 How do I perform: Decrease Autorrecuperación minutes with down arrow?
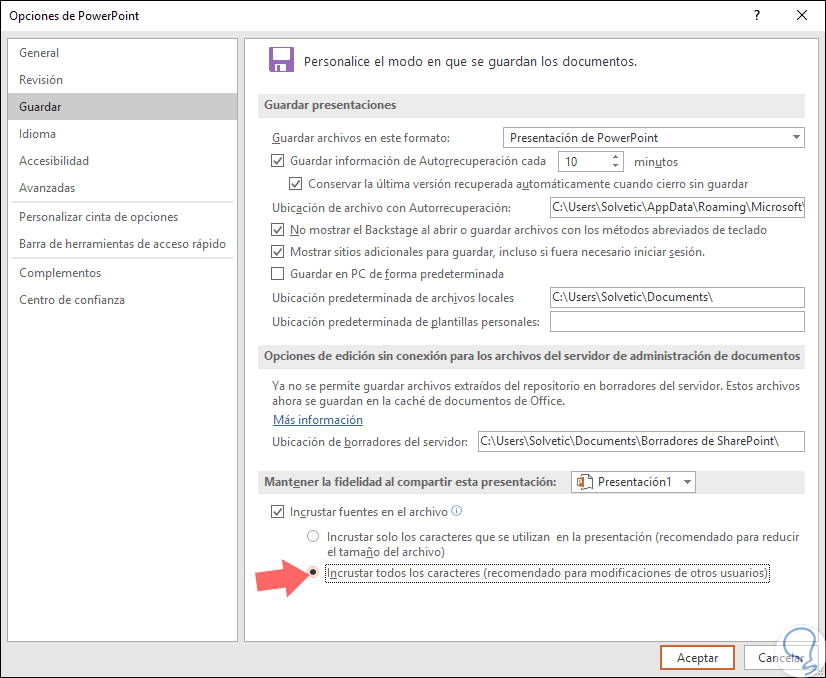tap(615, 165)
